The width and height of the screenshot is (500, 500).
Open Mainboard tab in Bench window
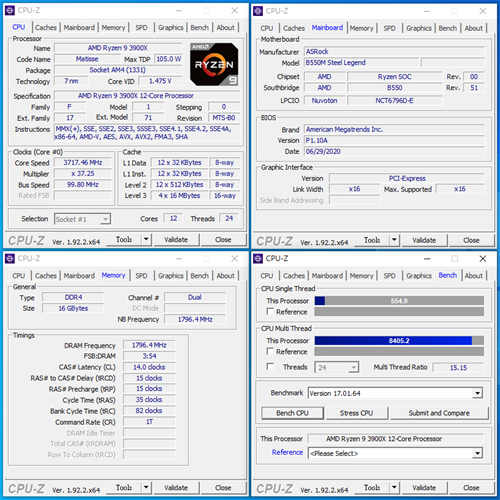coord(327,276)
